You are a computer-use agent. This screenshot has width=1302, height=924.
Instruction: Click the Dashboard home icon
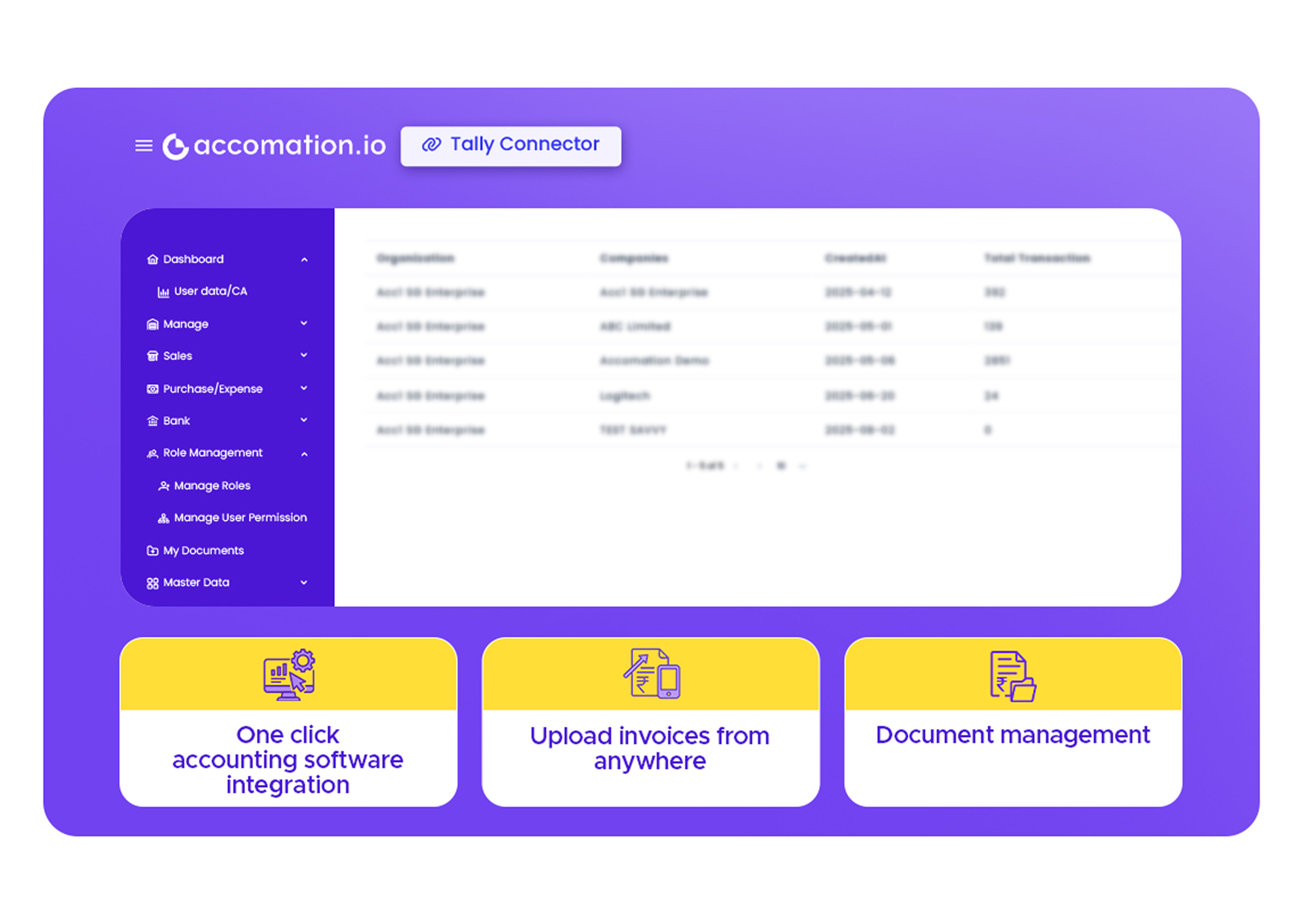153,259
